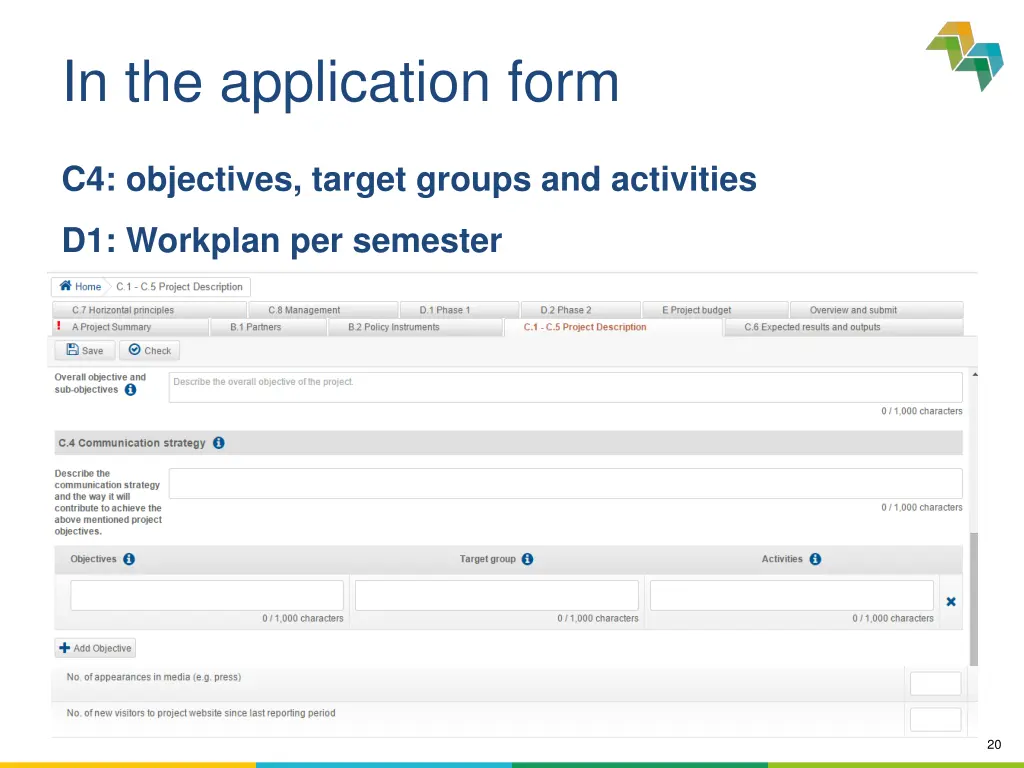Remove the objective row with X icon
1024x768 pixels.
(x=951, y=601)
